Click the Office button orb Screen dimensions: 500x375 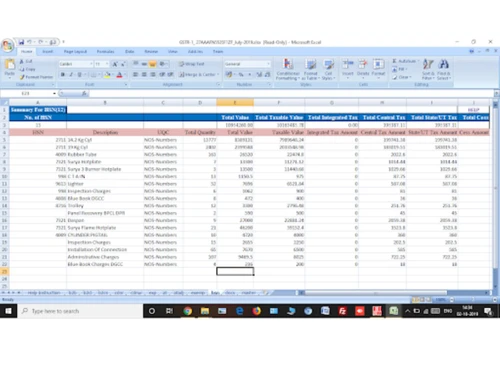pyautogui.click(x=7, y=45)
